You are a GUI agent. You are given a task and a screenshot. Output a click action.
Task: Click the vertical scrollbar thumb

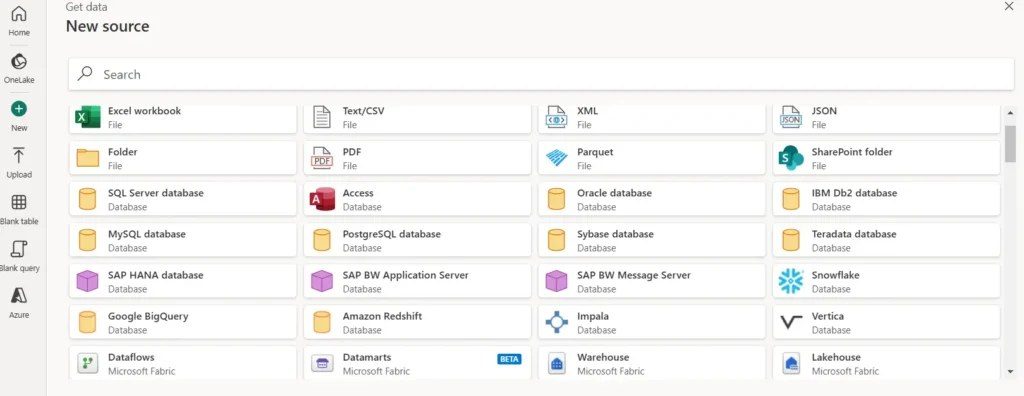1010,144
